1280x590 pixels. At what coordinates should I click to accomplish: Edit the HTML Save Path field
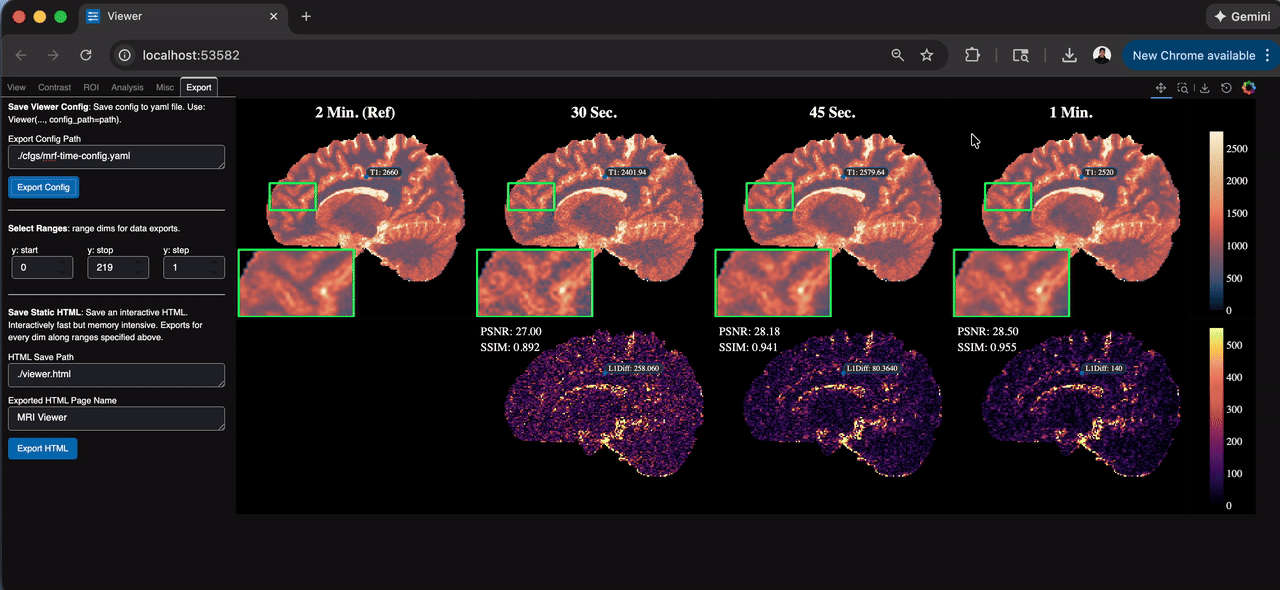click(x=116, y=375)
